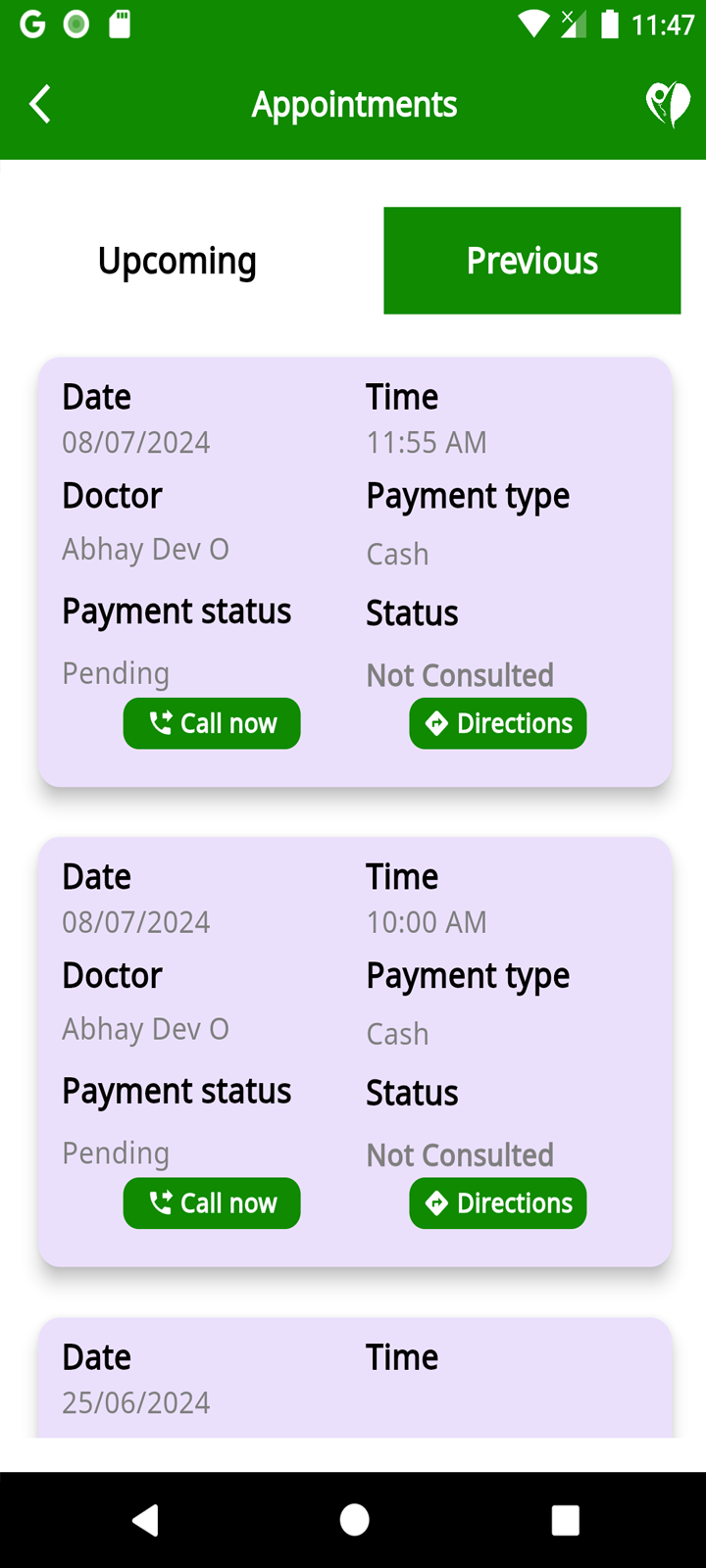Tap the SD card icon in status bar
The height and width of the screenshot is (1568, 706).
point(120,24)
